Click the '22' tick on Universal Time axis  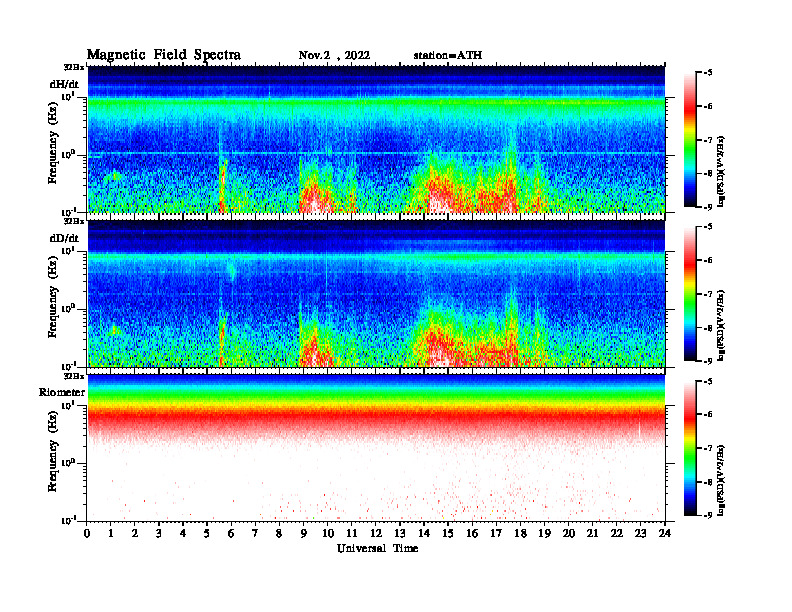click(x=616, y=534)
